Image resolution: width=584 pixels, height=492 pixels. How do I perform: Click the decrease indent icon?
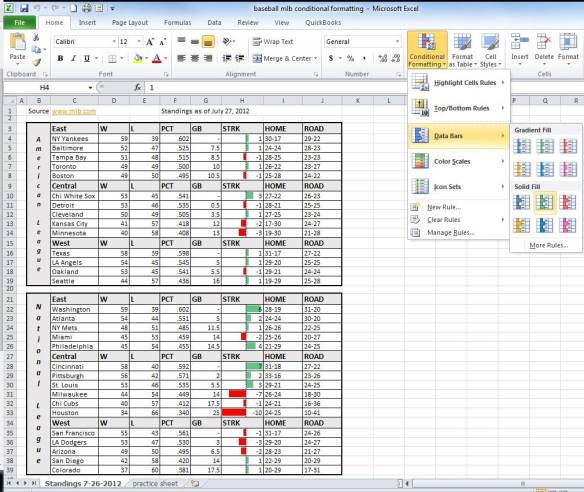coord(226,58)
